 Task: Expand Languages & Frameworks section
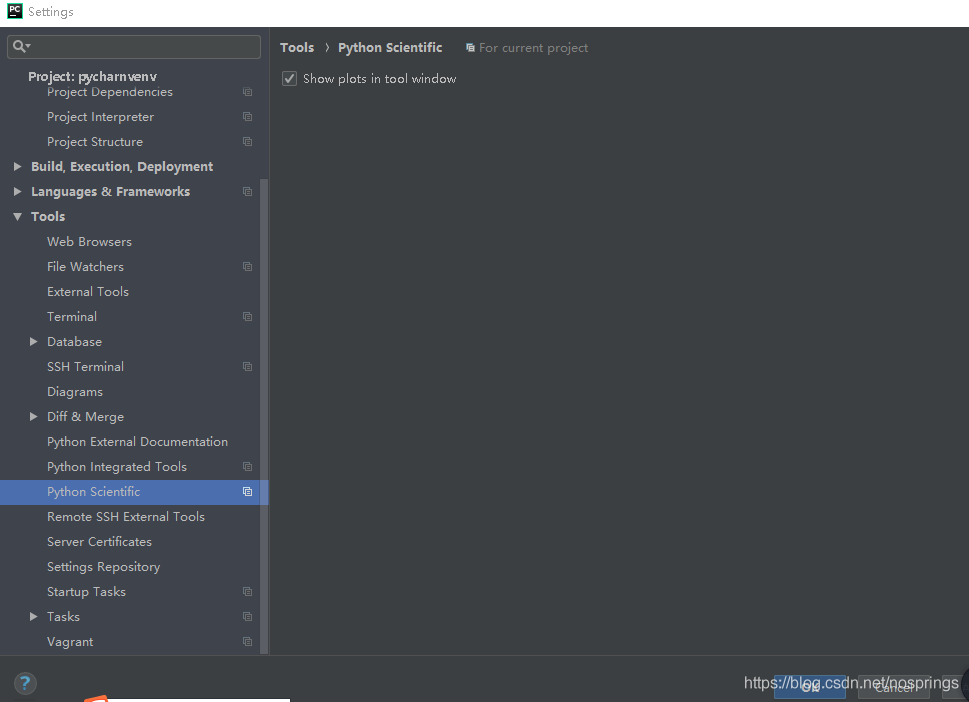click(x=17, y=192)
